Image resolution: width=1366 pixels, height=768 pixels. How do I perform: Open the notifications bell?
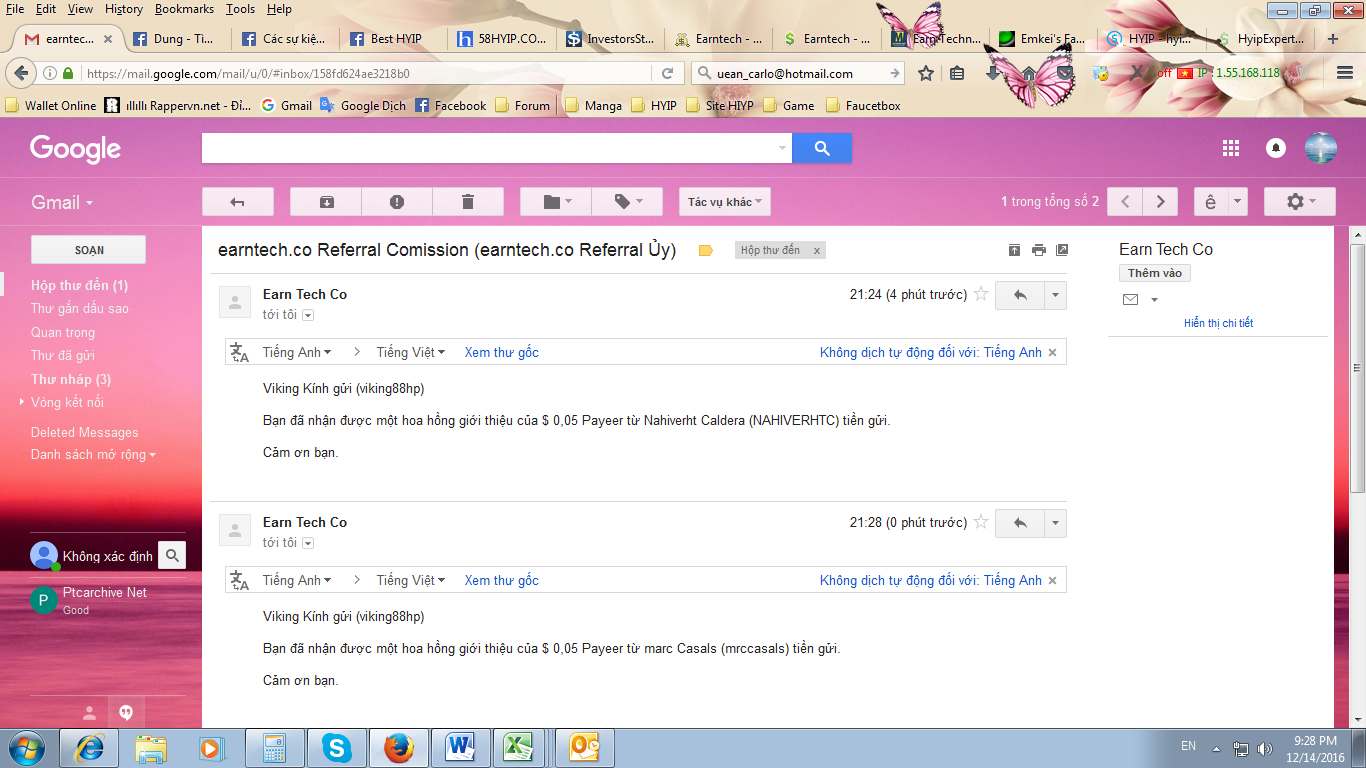coord(1276,148)
